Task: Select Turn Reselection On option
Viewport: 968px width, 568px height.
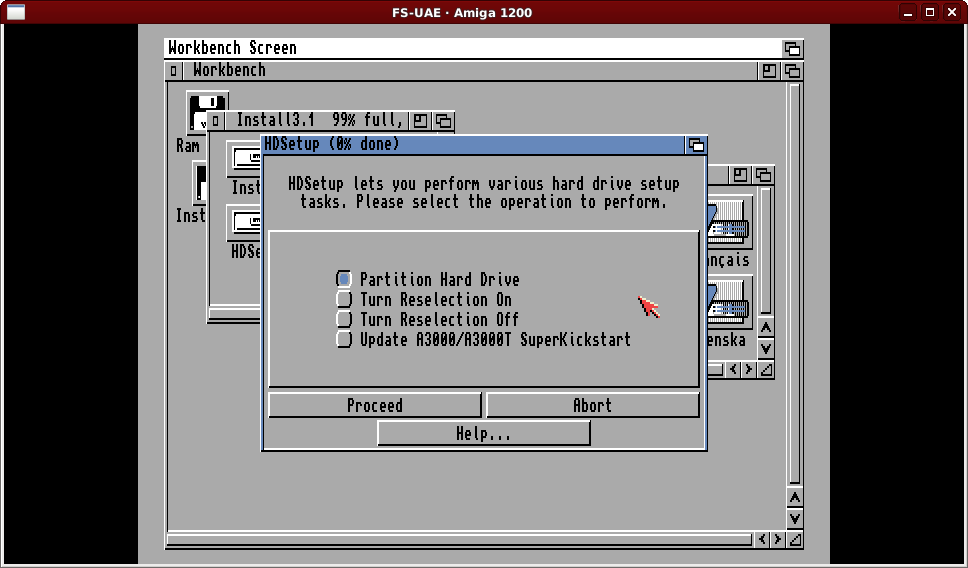Action: coord(344,299)
